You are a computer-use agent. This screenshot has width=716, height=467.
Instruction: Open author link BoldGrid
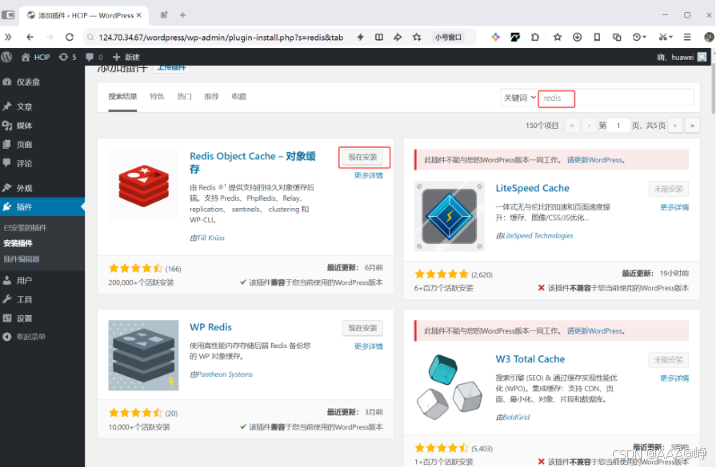pos(516,417)
